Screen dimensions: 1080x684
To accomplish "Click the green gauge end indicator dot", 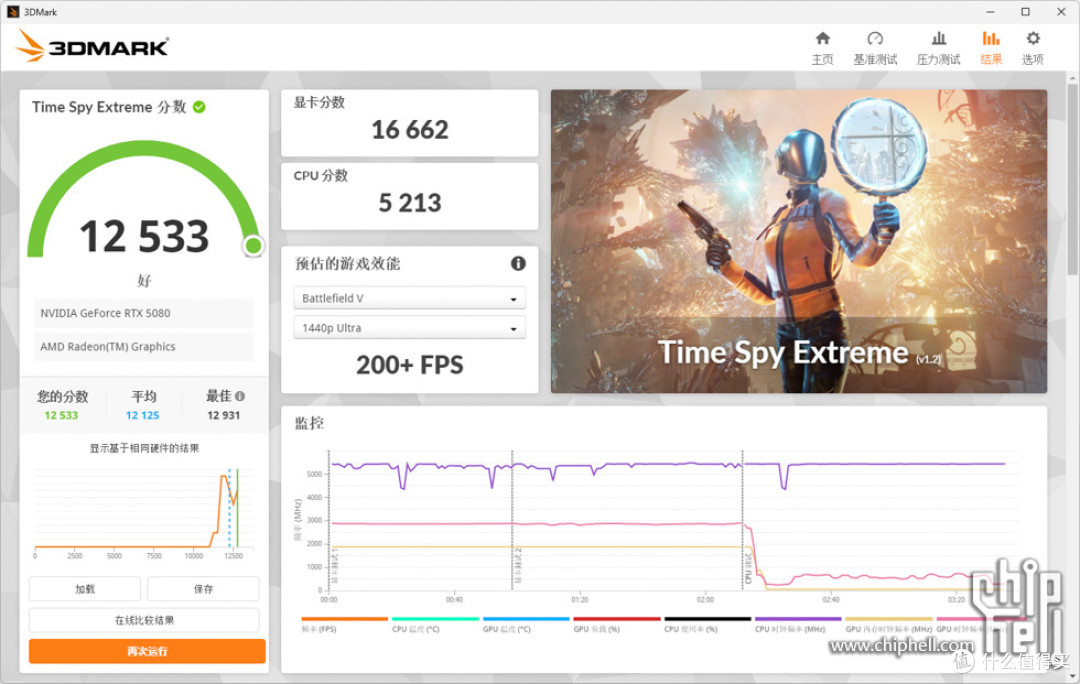I will (253, 245).
